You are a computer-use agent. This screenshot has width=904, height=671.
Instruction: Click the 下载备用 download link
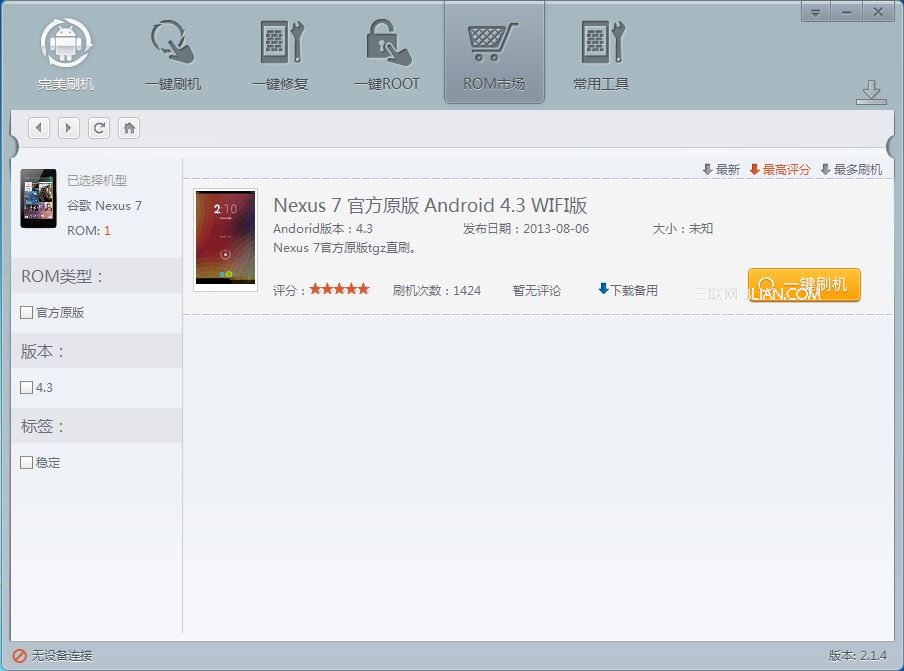point(628,290)
